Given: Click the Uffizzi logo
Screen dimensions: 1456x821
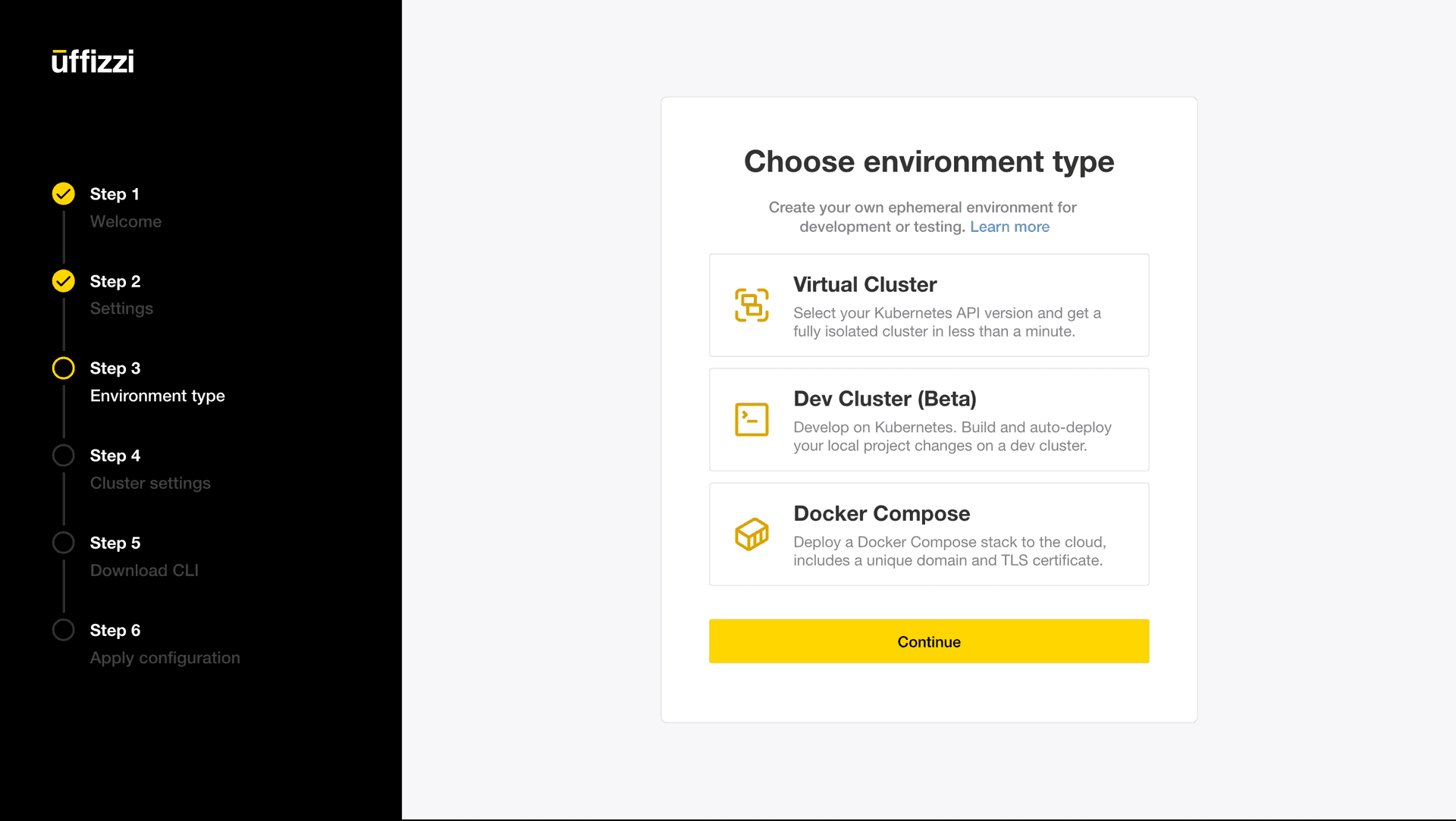Looking at the screenshot, I should [93, 61].
